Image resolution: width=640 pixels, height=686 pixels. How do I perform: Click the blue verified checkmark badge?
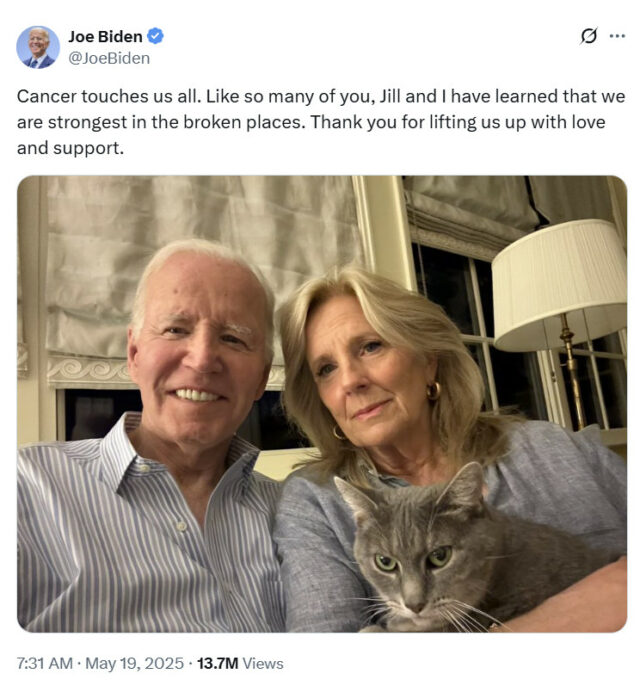coord(155,36)
